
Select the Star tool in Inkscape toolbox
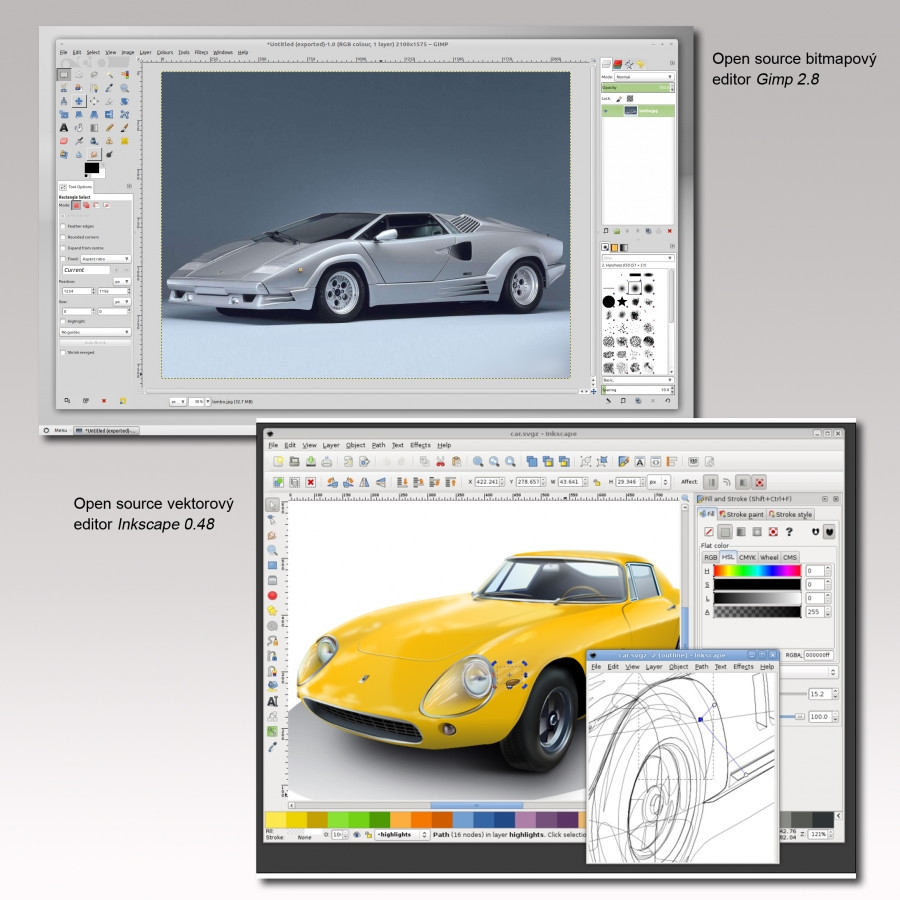(x=272, y=611)
